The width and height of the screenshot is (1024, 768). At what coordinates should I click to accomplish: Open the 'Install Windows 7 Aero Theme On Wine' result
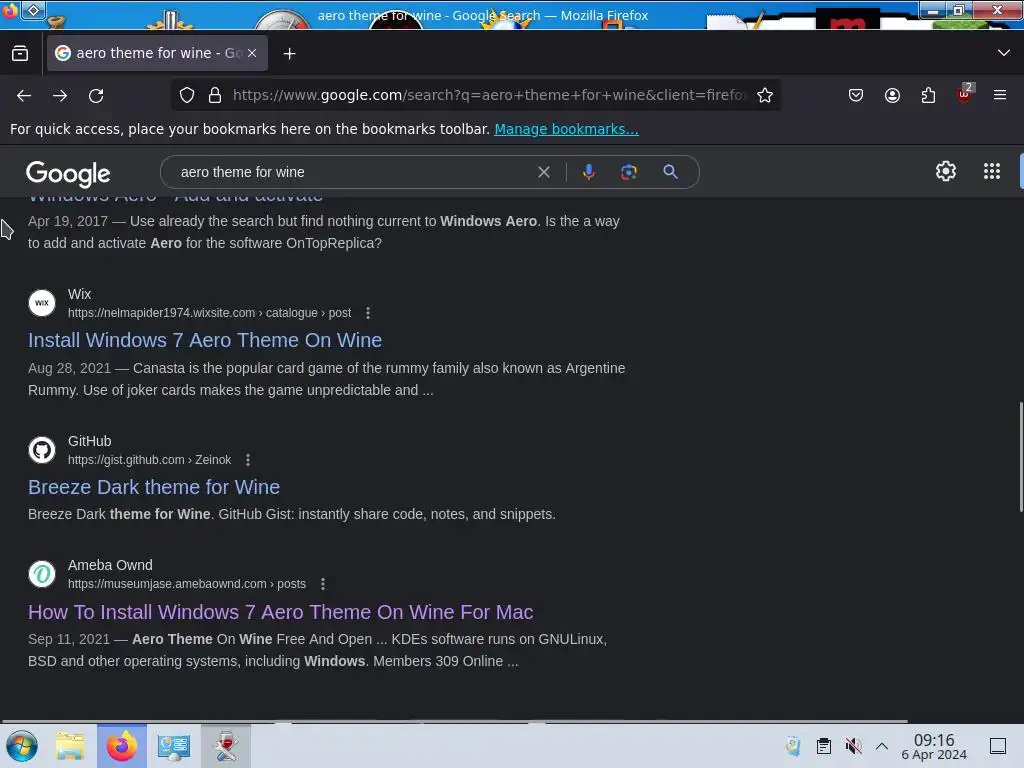(x=205, y=340)
